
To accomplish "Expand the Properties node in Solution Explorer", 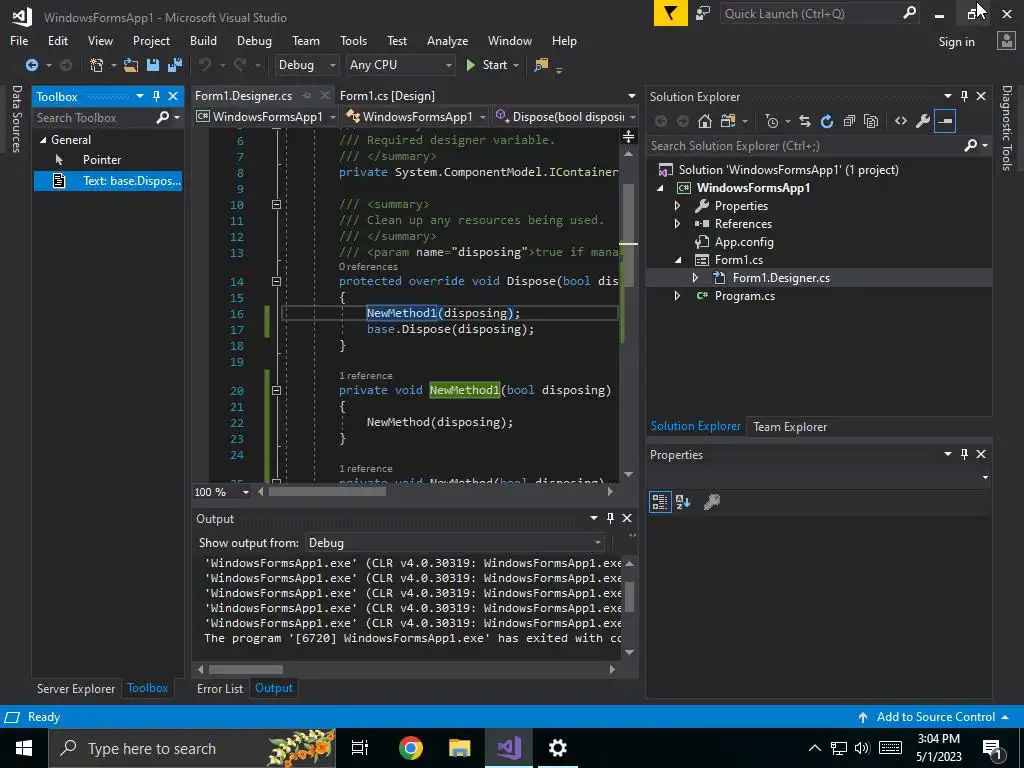I will [x=677, y=206].
